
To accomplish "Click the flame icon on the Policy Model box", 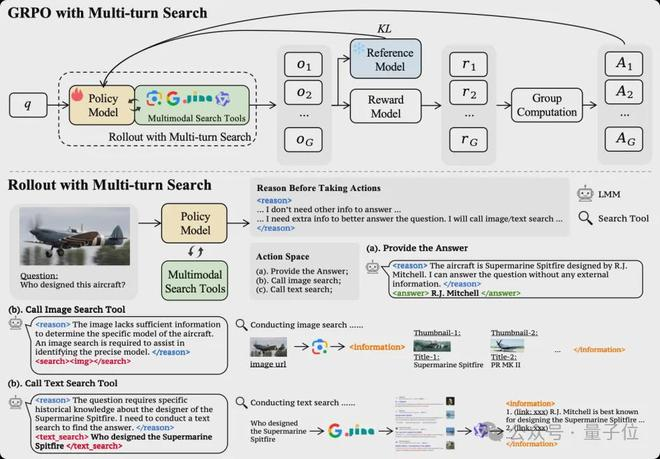I will click(x=77, y=95).
